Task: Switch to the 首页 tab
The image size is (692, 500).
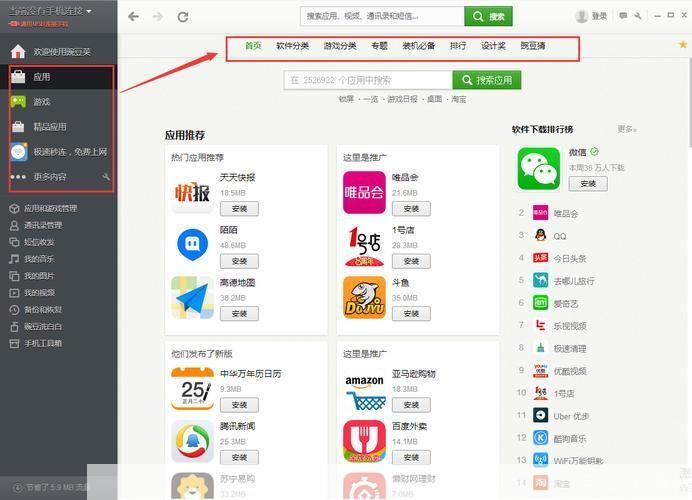Action: point(253,45)
